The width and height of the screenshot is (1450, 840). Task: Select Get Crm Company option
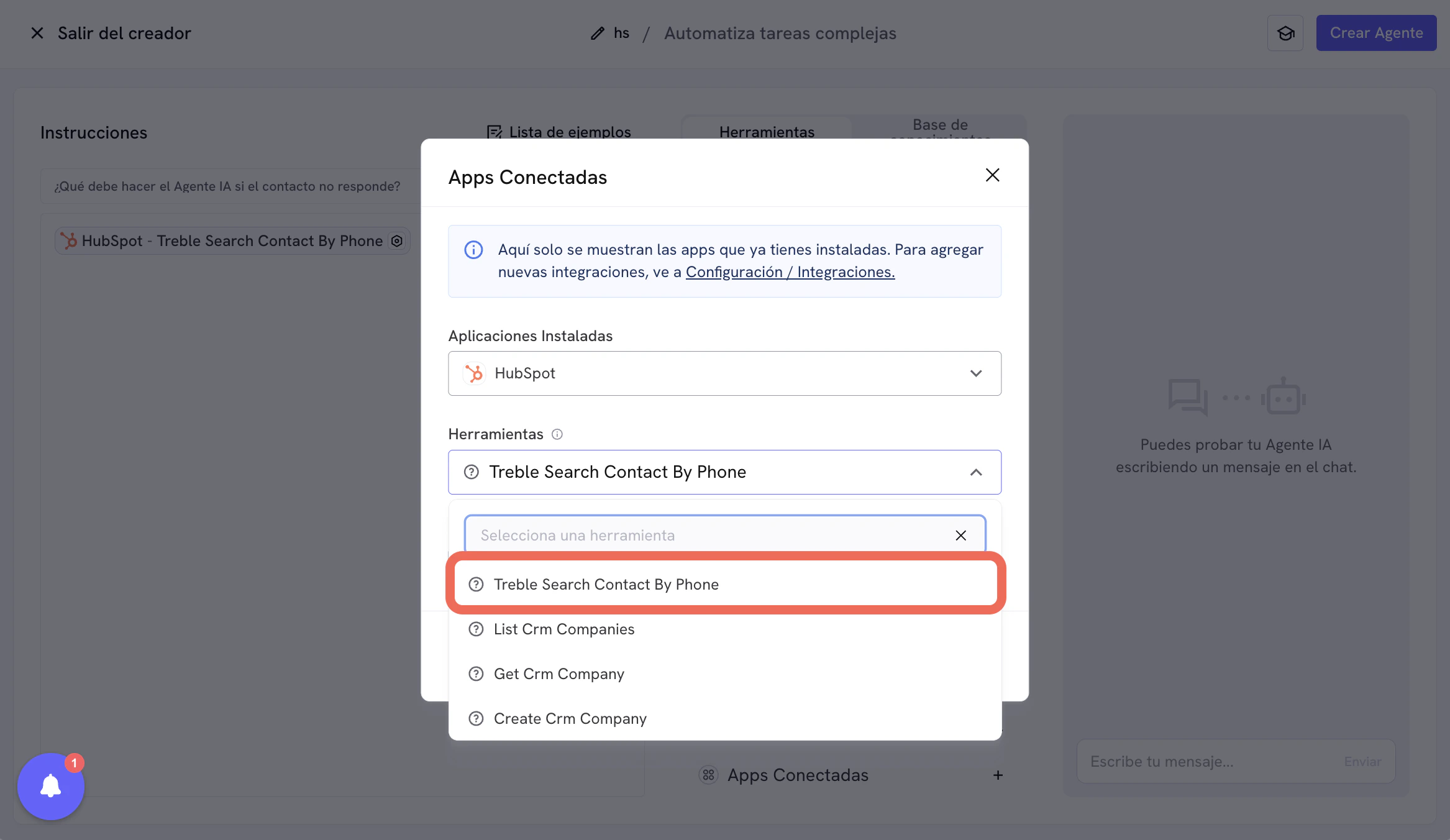[724, 674]
